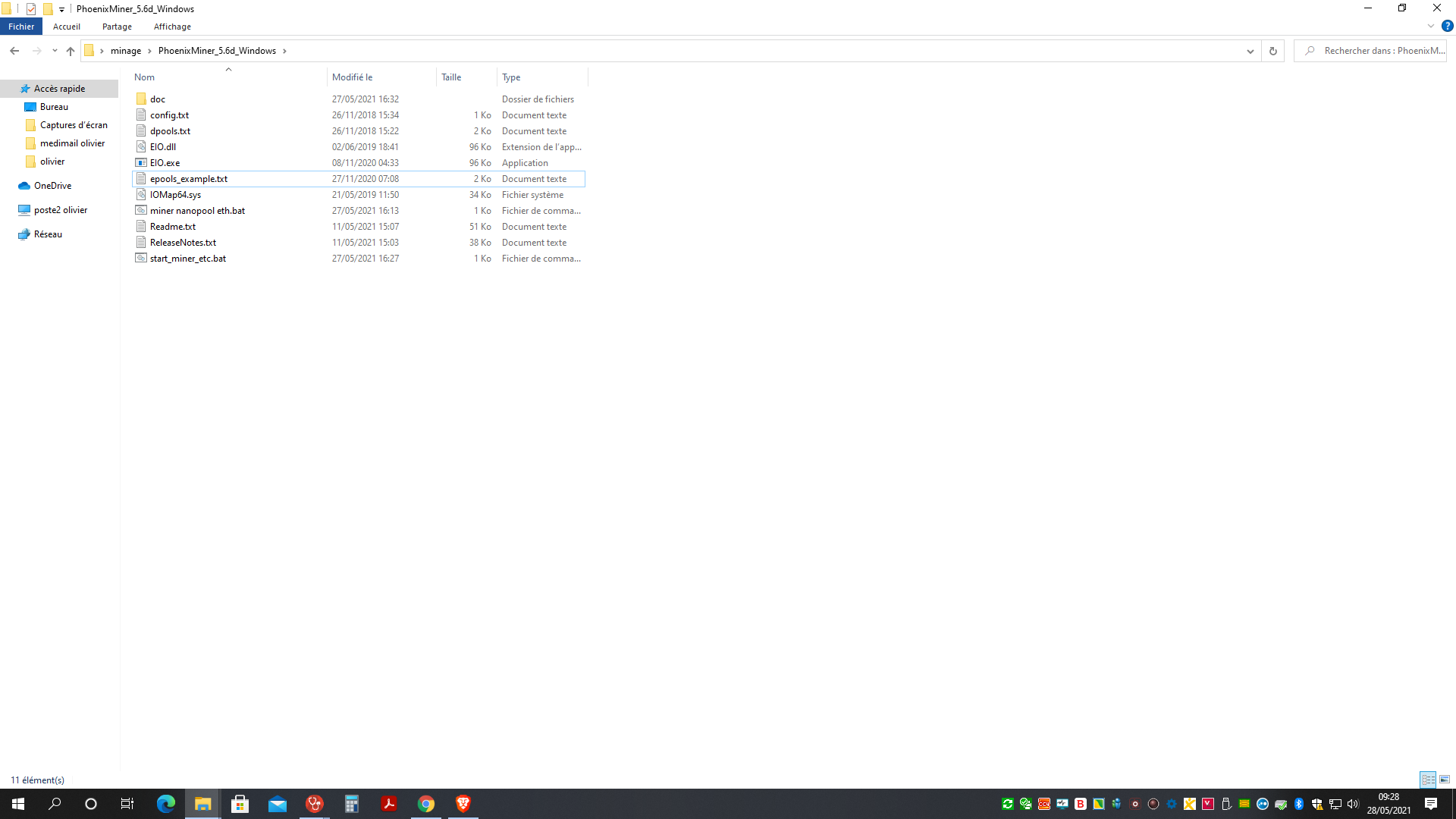Image resolution: width=1456 pixels, height=819 pixels.
Task: Open the Fichier menu tab
Action: [21, 27]
